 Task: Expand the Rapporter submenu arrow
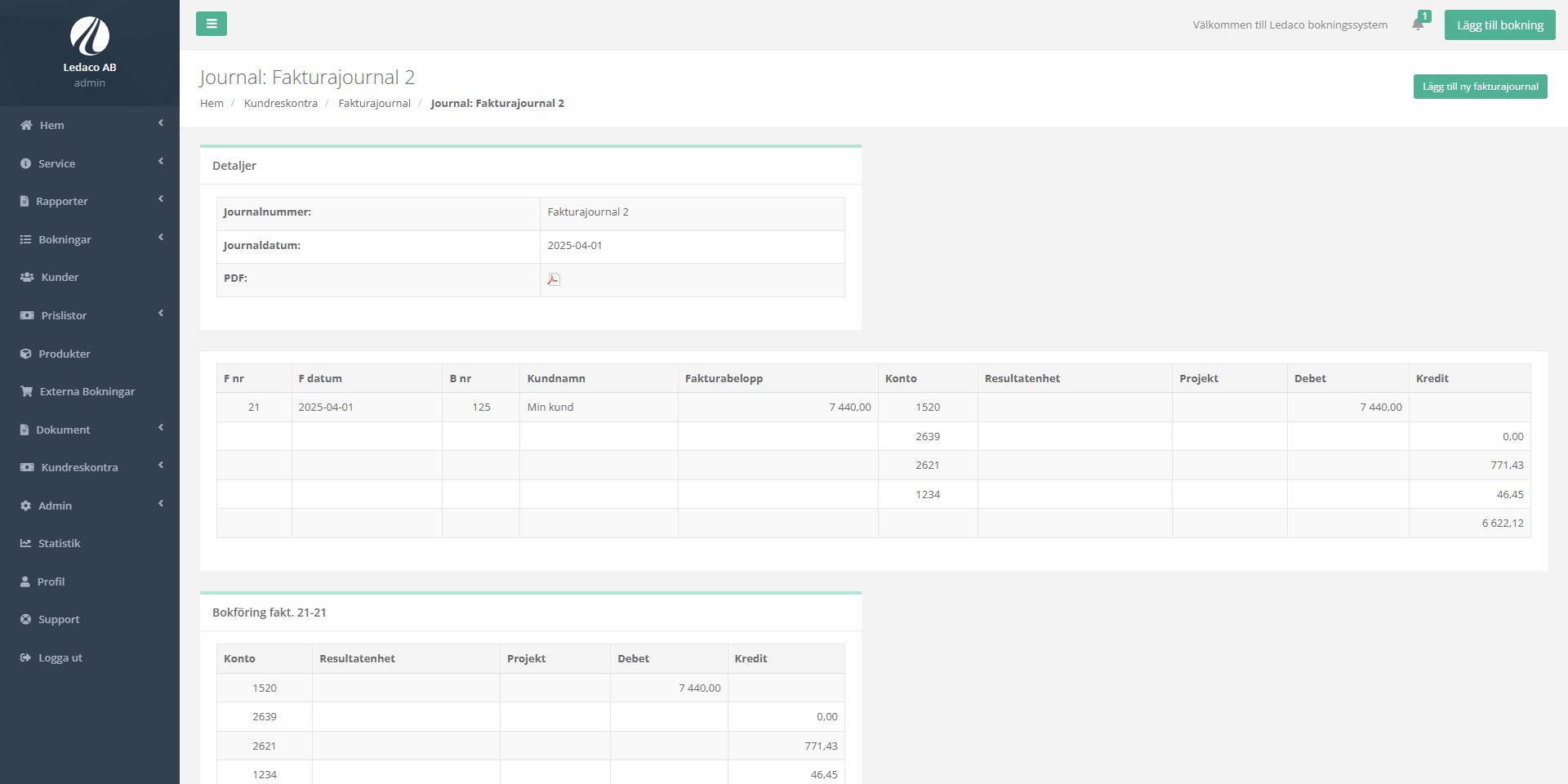pyautogui.click(x=161, y=199)
